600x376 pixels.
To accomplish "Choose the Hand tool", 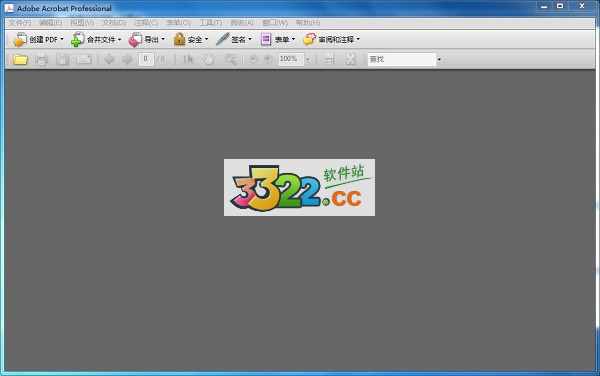I will point(209,59).
